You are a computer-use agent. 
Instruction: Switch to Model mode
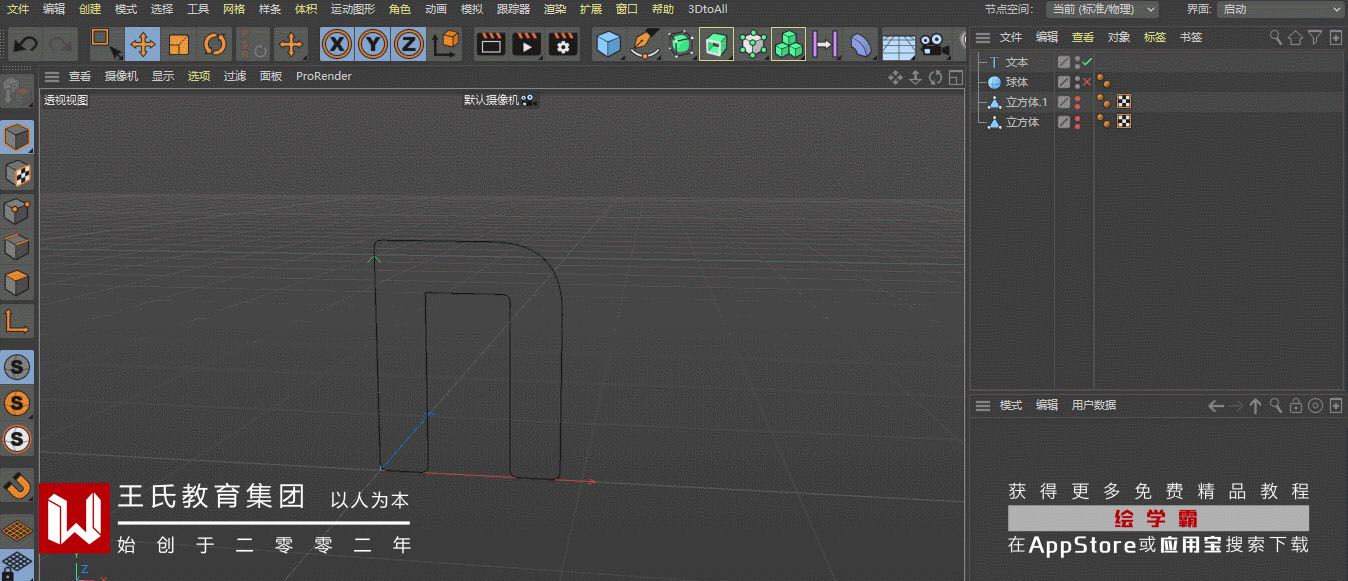pos(17,138)
